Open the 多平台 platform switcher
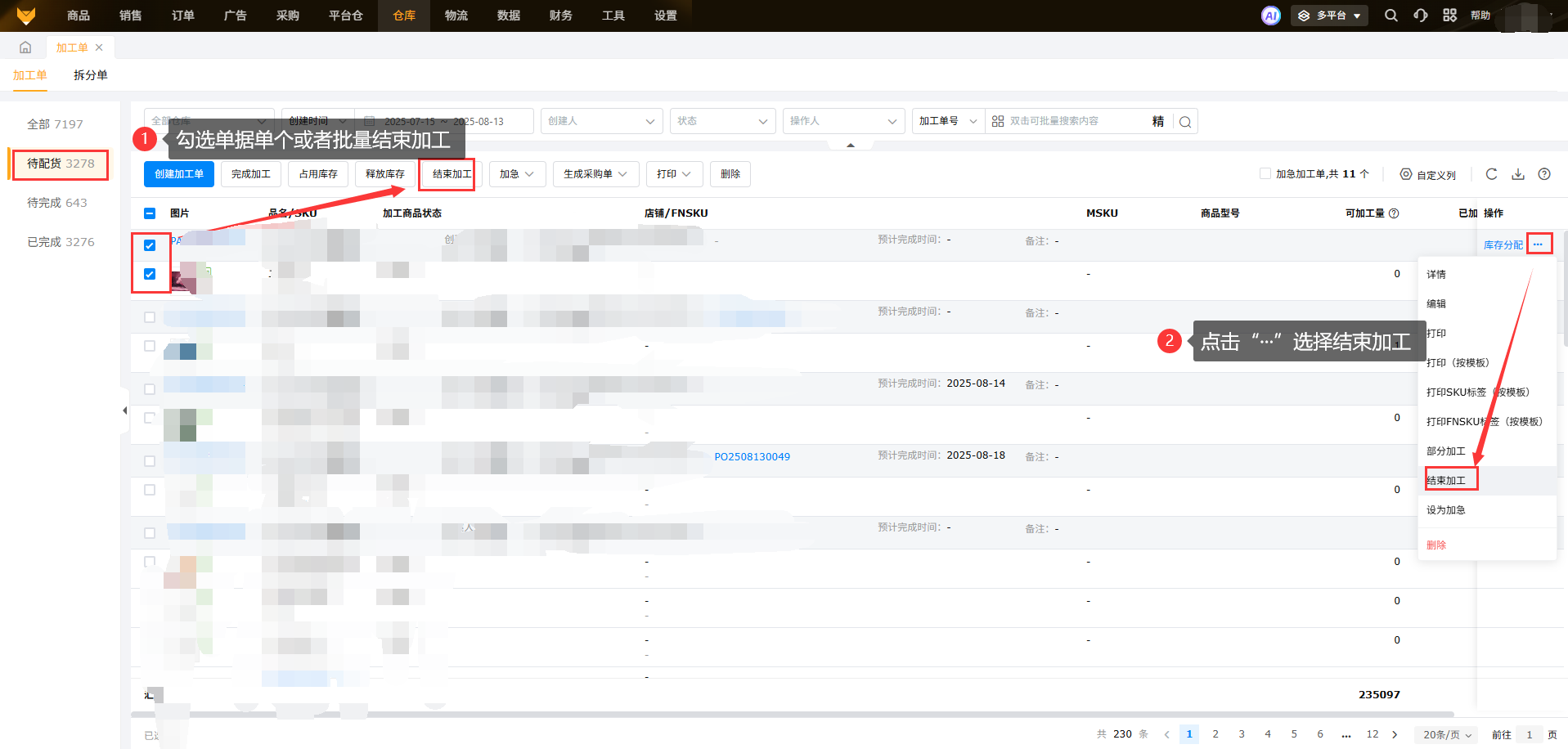This screenshot has height=749, width=1568. [1330, 16]
